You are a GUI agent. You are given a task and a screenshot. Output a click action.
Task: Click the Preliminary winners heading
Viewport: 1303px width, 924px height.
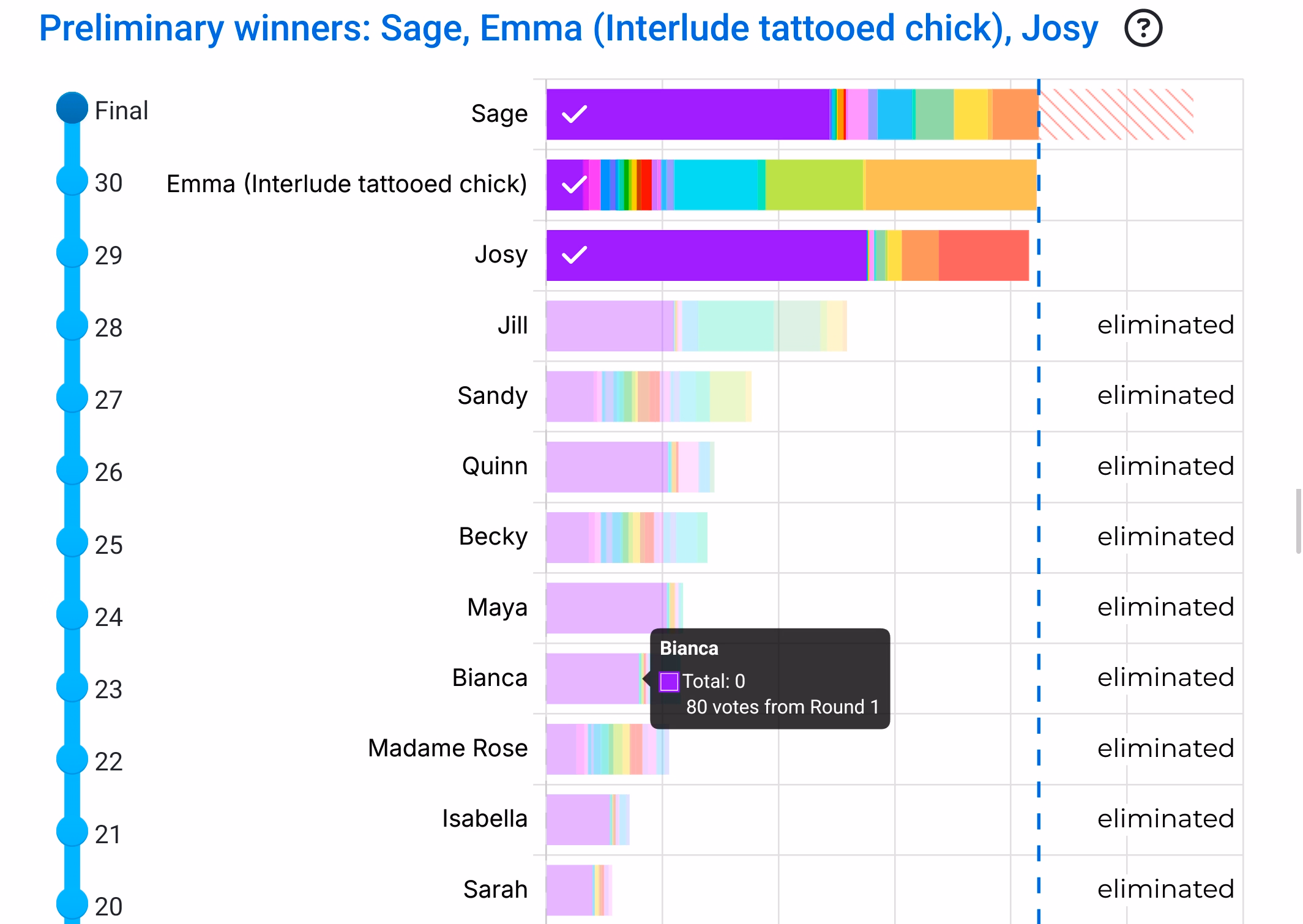point(568,28)
